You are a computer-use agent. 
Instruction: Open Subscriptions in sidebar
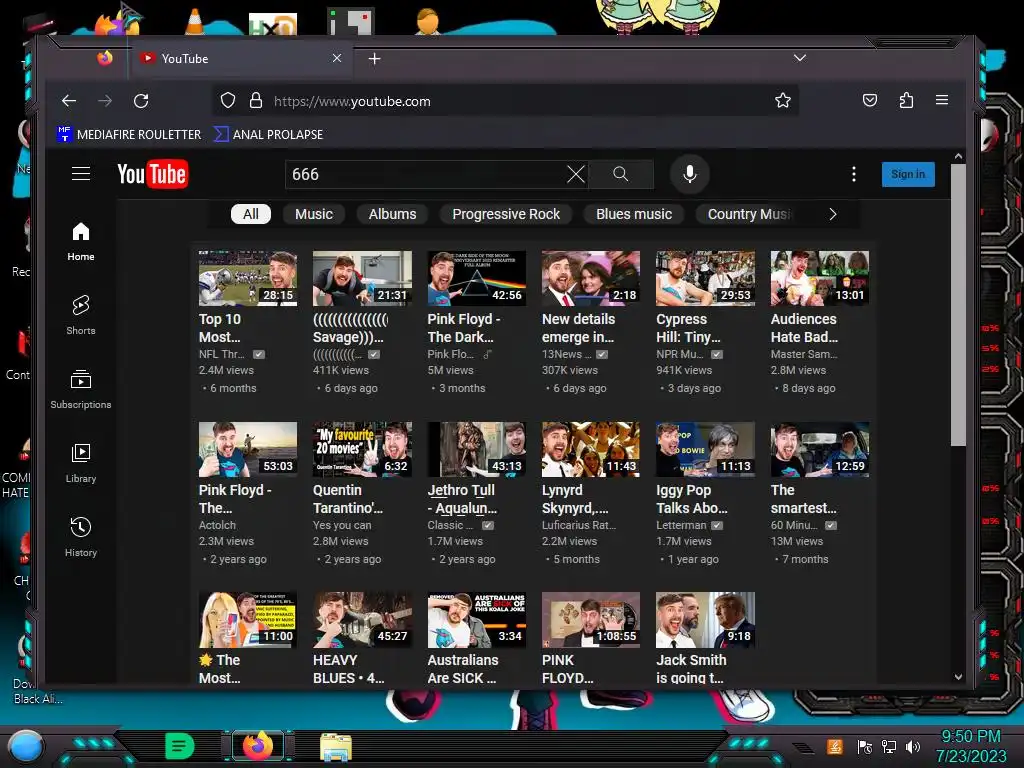pyautogui.click(x=81, y=389)
